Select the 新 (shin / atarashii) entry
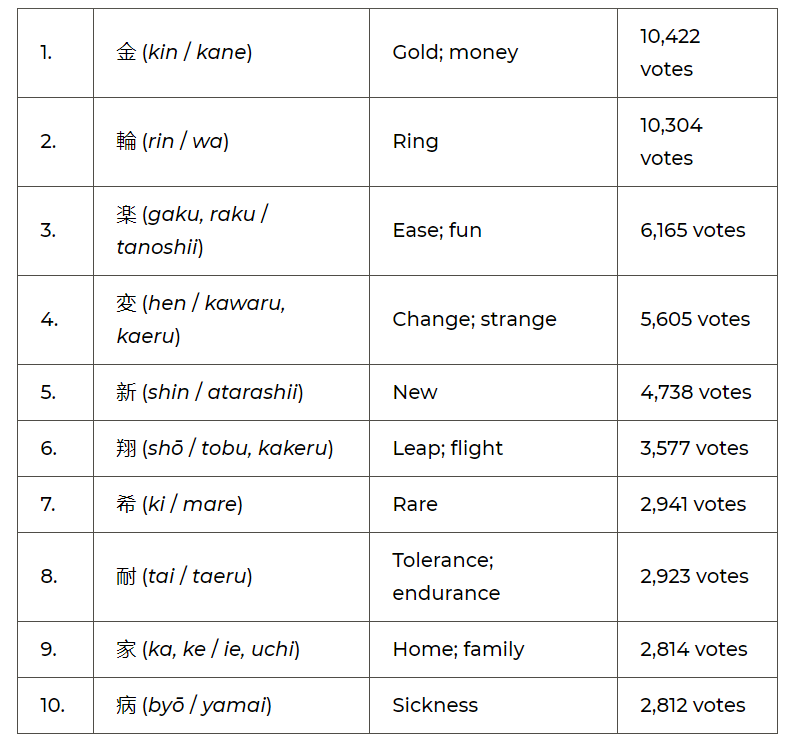 point(210,392)
